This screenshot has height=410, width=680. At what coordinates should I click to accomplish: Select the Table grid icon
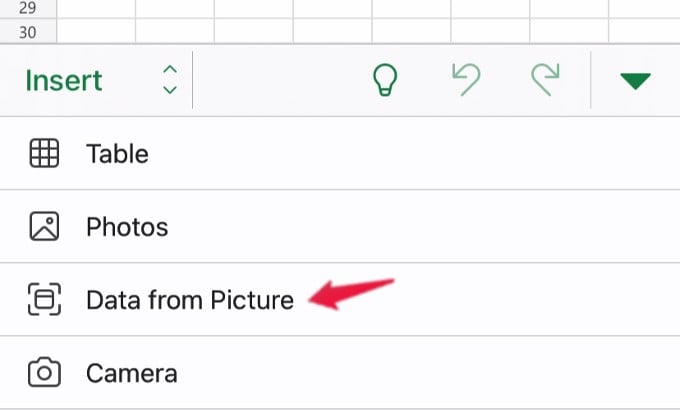click(x=44, y=153)
